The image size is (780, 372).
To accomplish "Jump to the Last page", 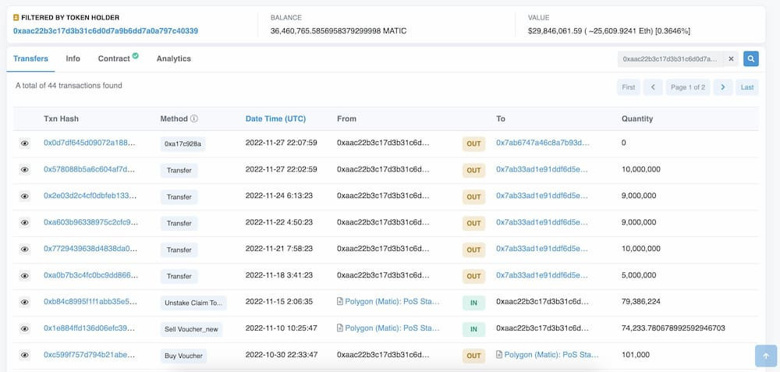I will pos(747,87).
